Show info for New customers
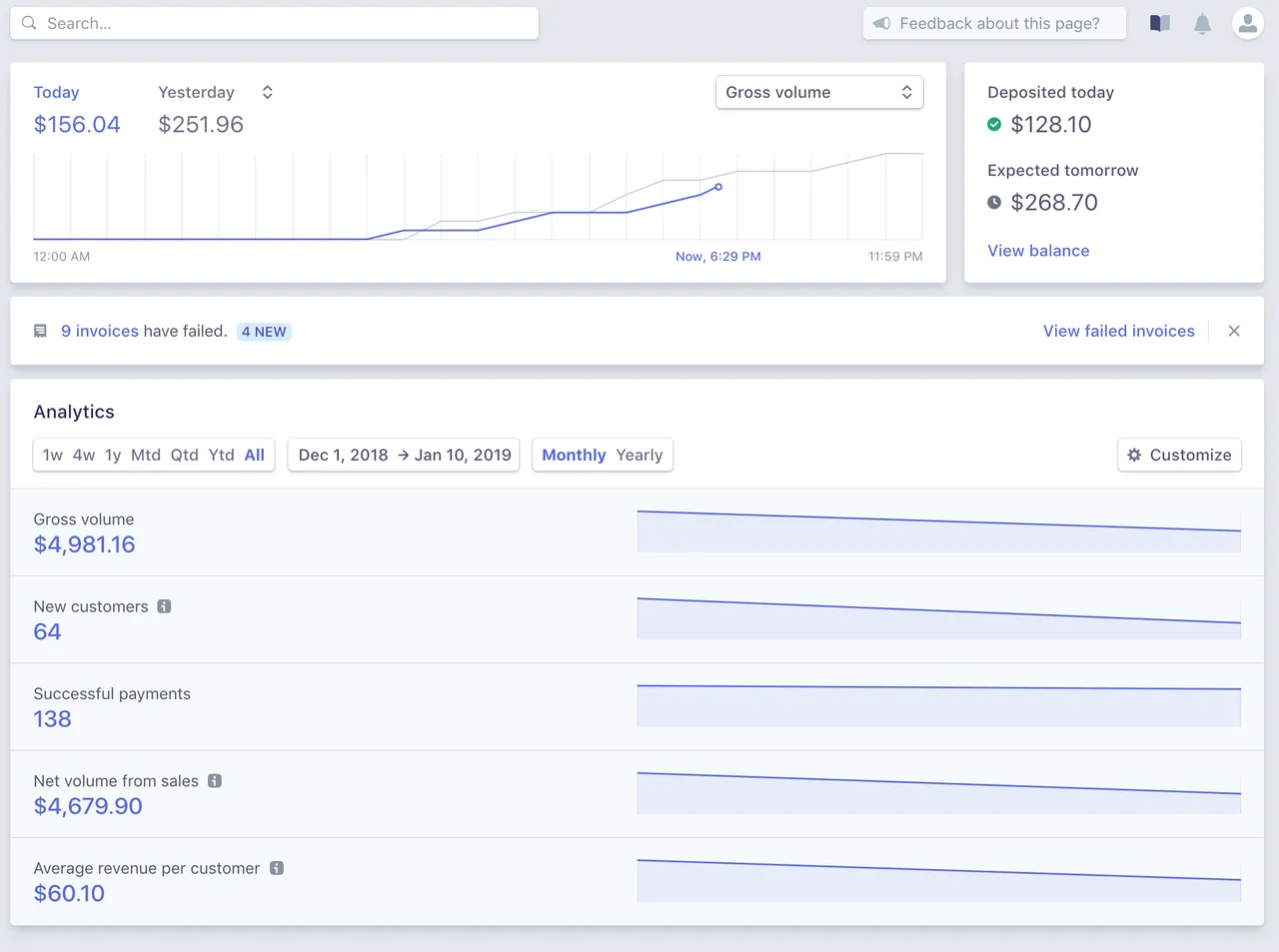Screen dimensions: 1279x952 [x=164, y=606]
